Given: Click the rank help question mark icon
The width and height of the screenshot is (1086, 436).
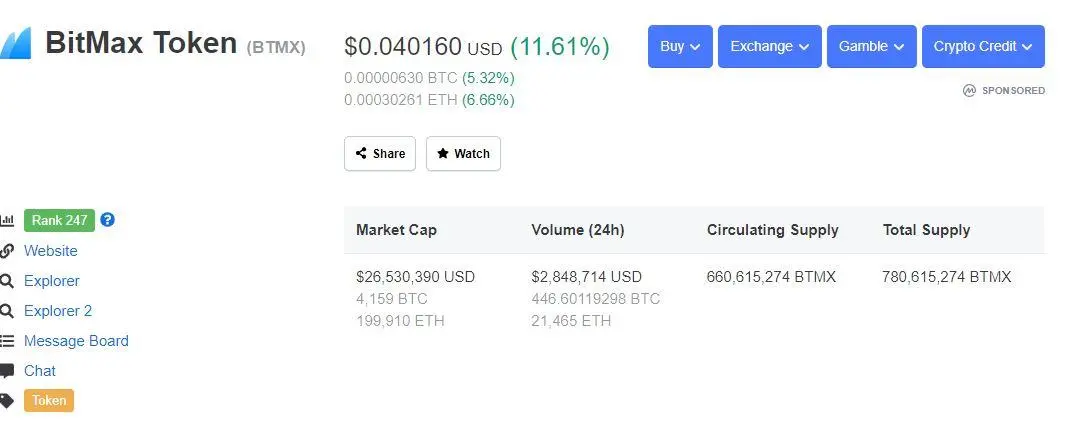Looking at the screenshot, I should pyautogui.click(x=108, y=220).
